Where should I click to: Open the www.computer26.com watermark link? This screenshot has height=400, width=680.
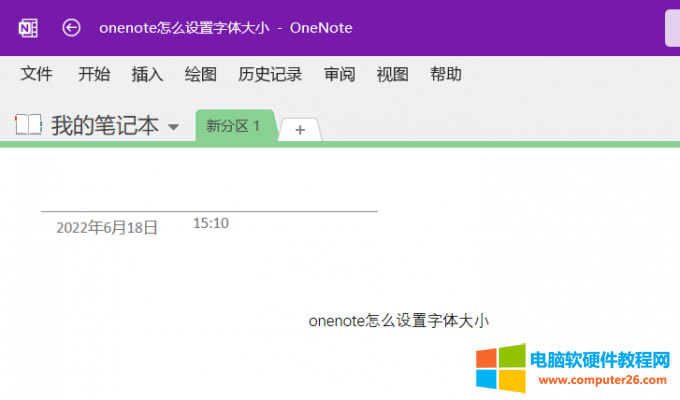[x=602, y=380]
